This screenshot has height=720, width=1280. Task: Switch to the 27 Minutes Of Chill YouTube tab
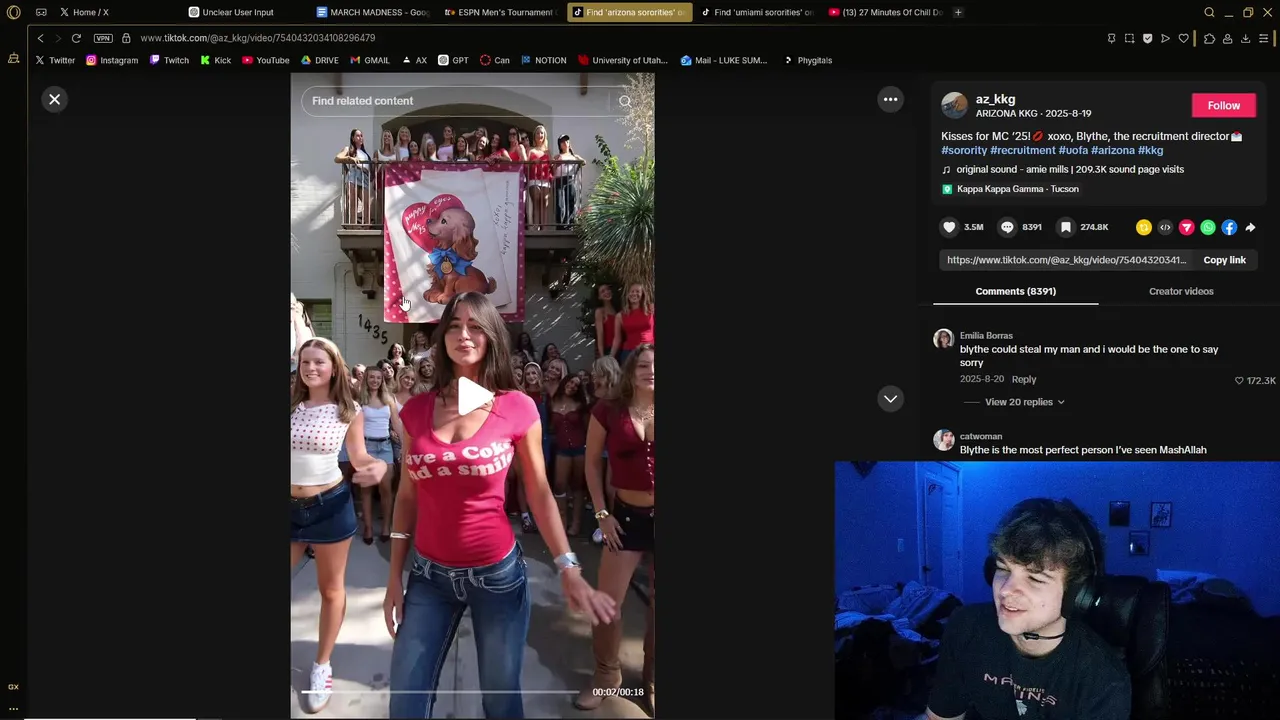point(885,12)
